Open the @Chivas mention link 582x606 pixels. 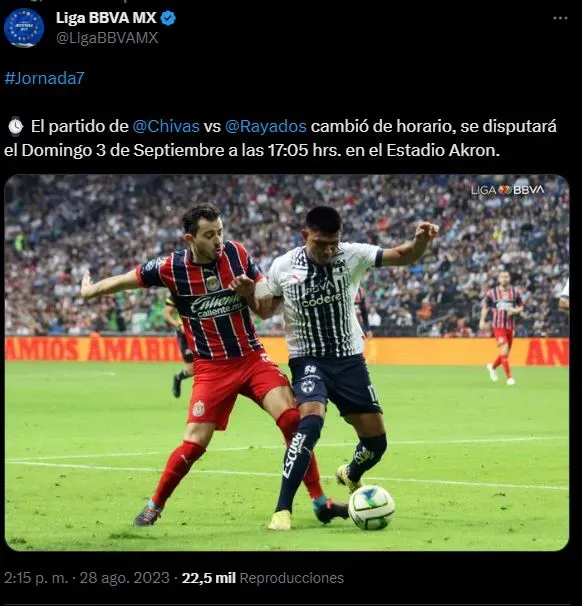[x=166, y=126]
